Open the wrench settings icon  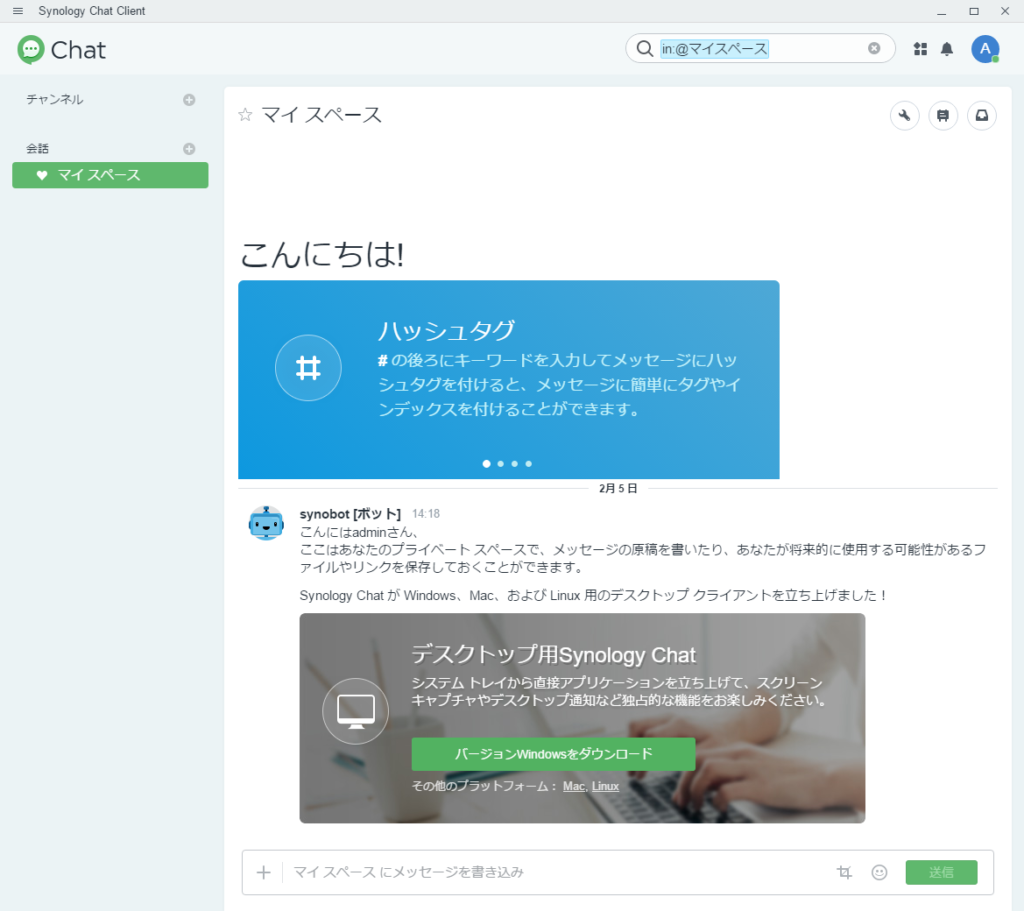coord(904,116)
